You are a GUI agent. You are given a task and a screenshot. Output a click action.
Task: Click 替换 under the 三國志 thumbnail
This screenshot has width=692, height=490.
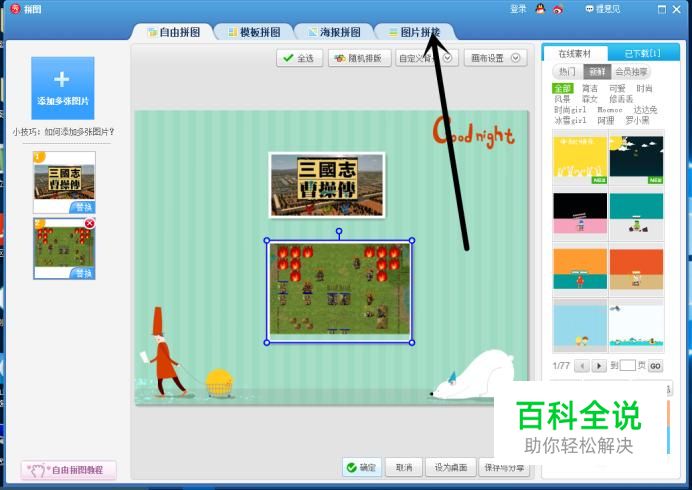click(x=83, y=207)
